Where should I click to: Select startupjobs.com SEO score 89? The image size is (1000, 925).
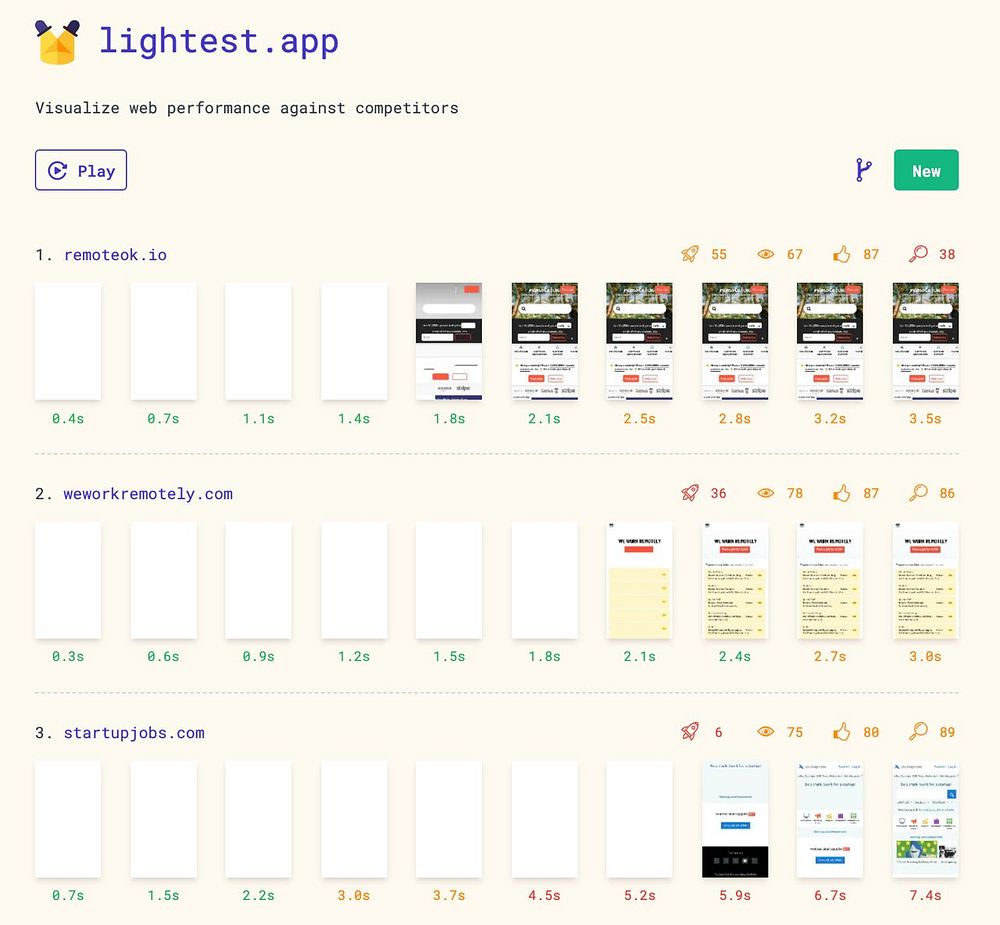[947, 732]
